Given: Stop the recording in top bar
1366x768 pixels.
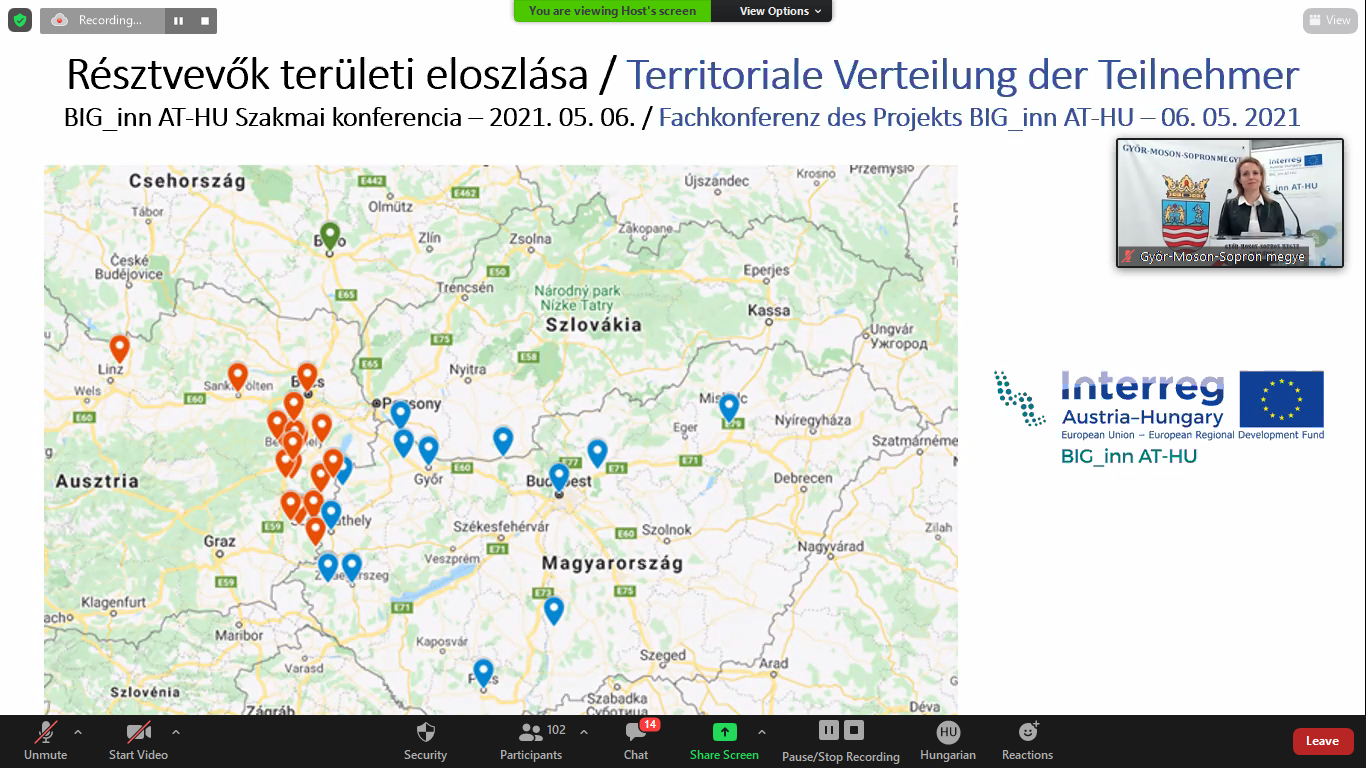Looking at the screenshot, I should click(205, 20).
